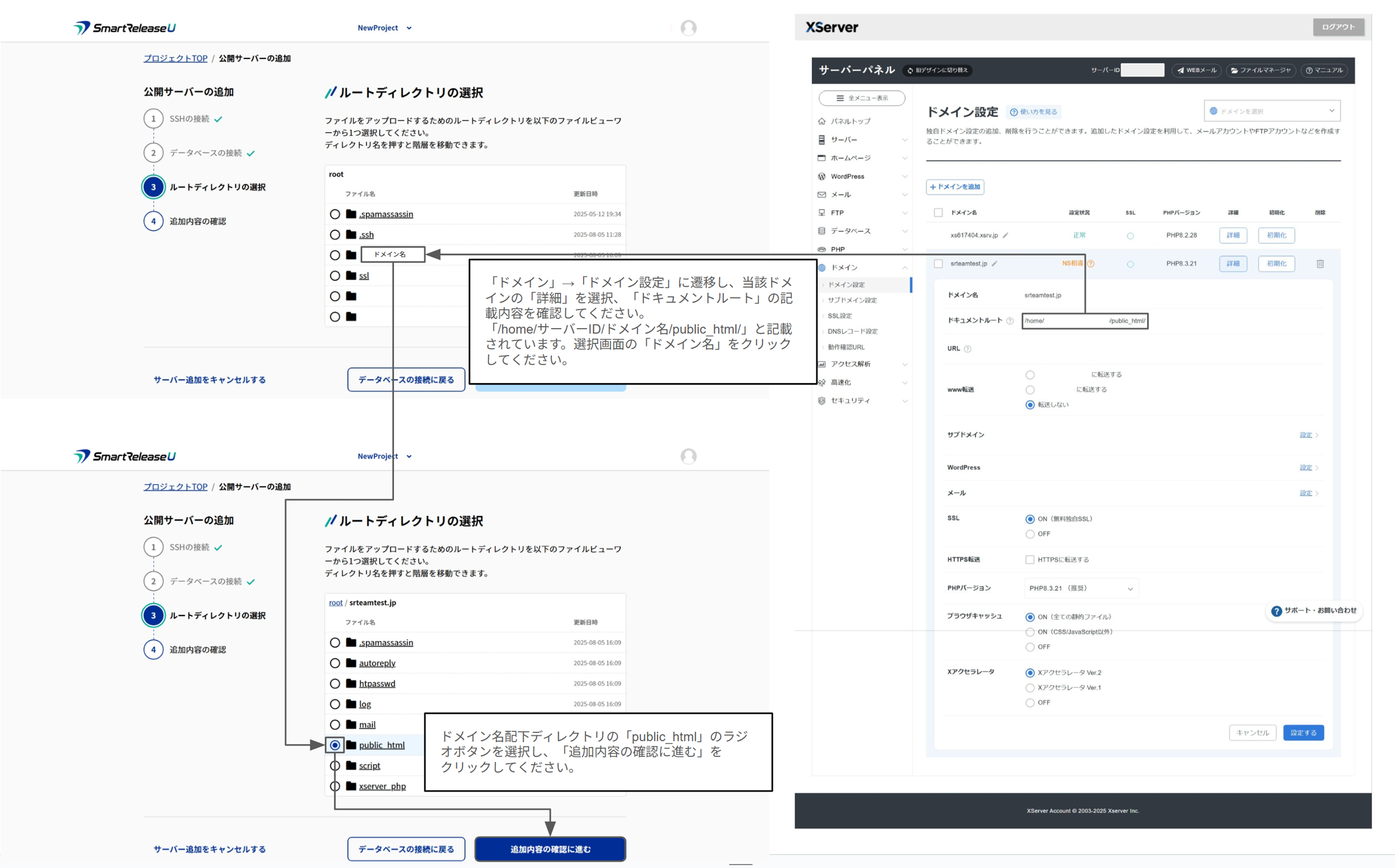This screenshot has width=1395, height=868.
Task: Open the SSL設定 sidebar item
Action: 840,316
